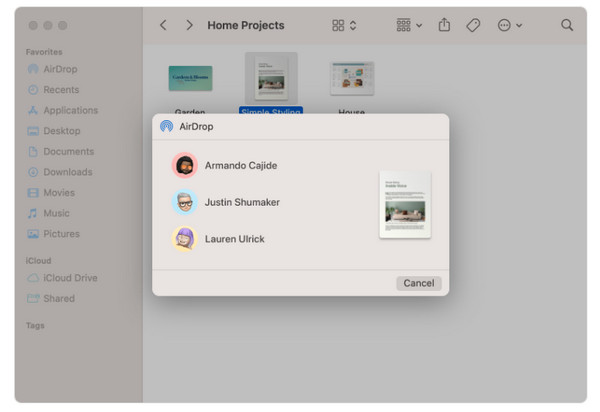Expand the More actions dropdown chevron
600x412 pixels.
(x=519, y=26)
